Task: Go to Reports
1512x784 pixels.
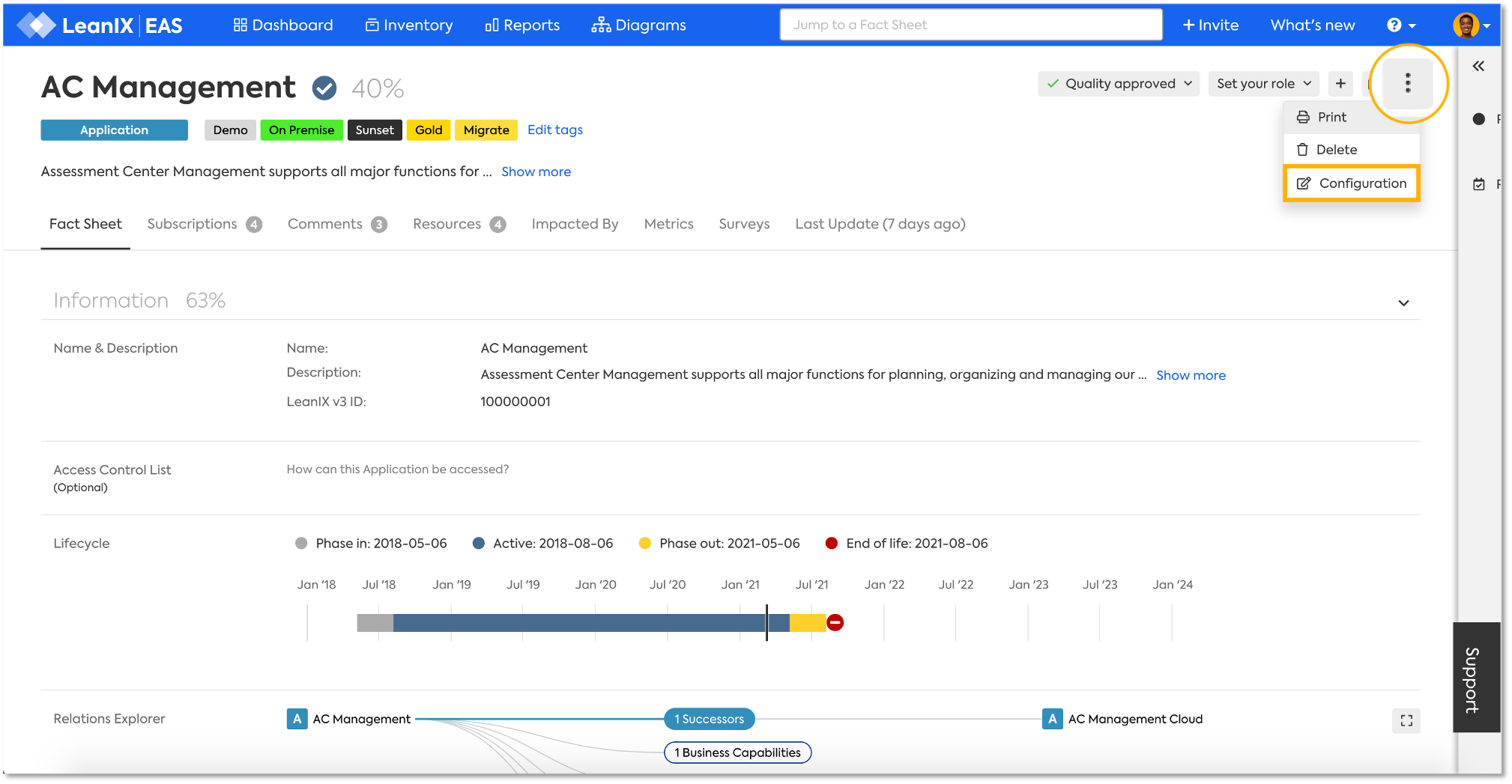Action: click(522, 25)
